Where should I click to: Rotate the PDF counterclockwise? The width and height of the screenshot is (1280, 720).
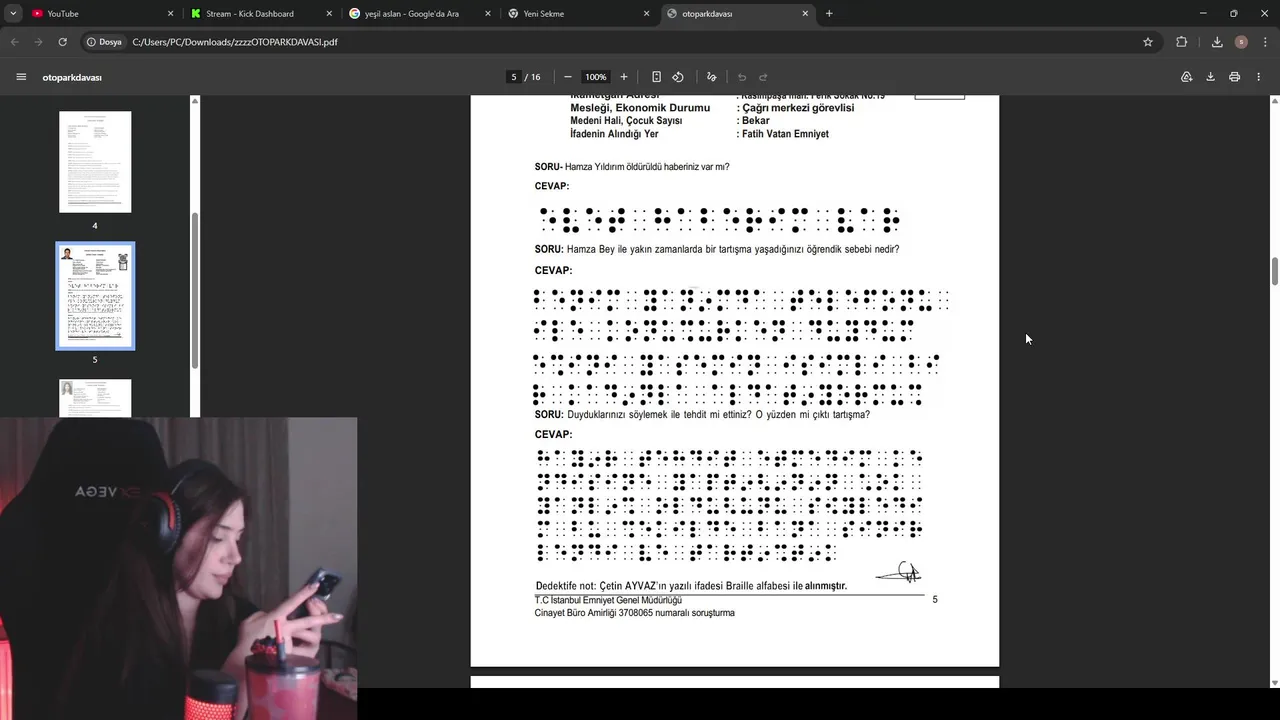[678, 77]
